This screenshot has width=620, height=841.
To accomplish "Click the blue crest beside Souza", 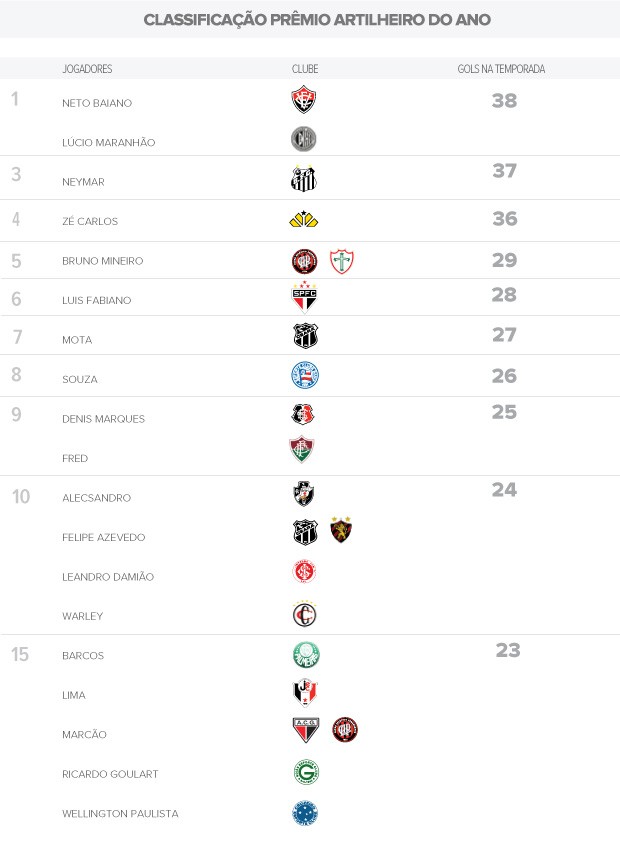I will [304, 376].
